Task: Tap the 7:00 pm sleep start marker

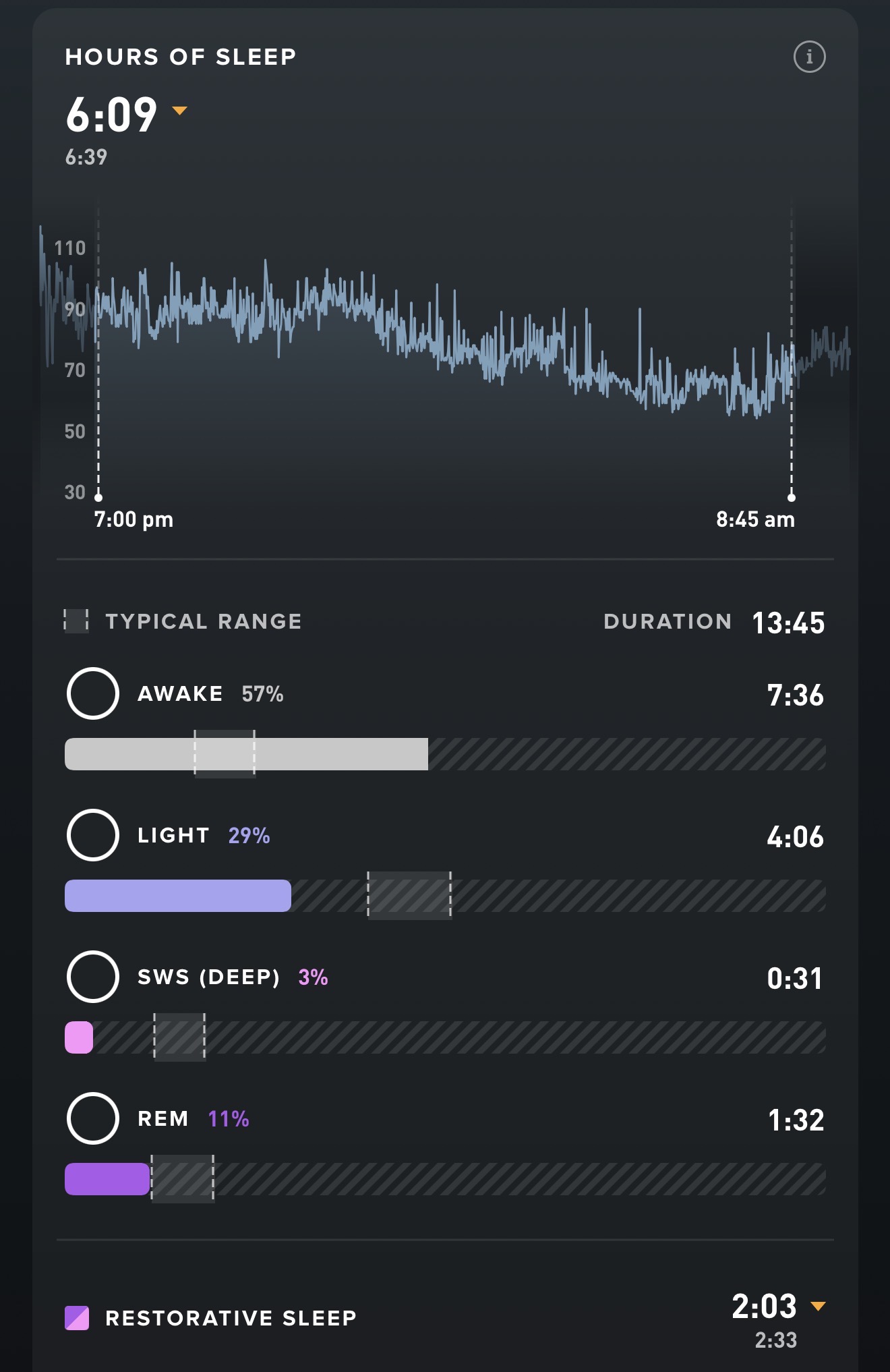Action: [98, 497]
